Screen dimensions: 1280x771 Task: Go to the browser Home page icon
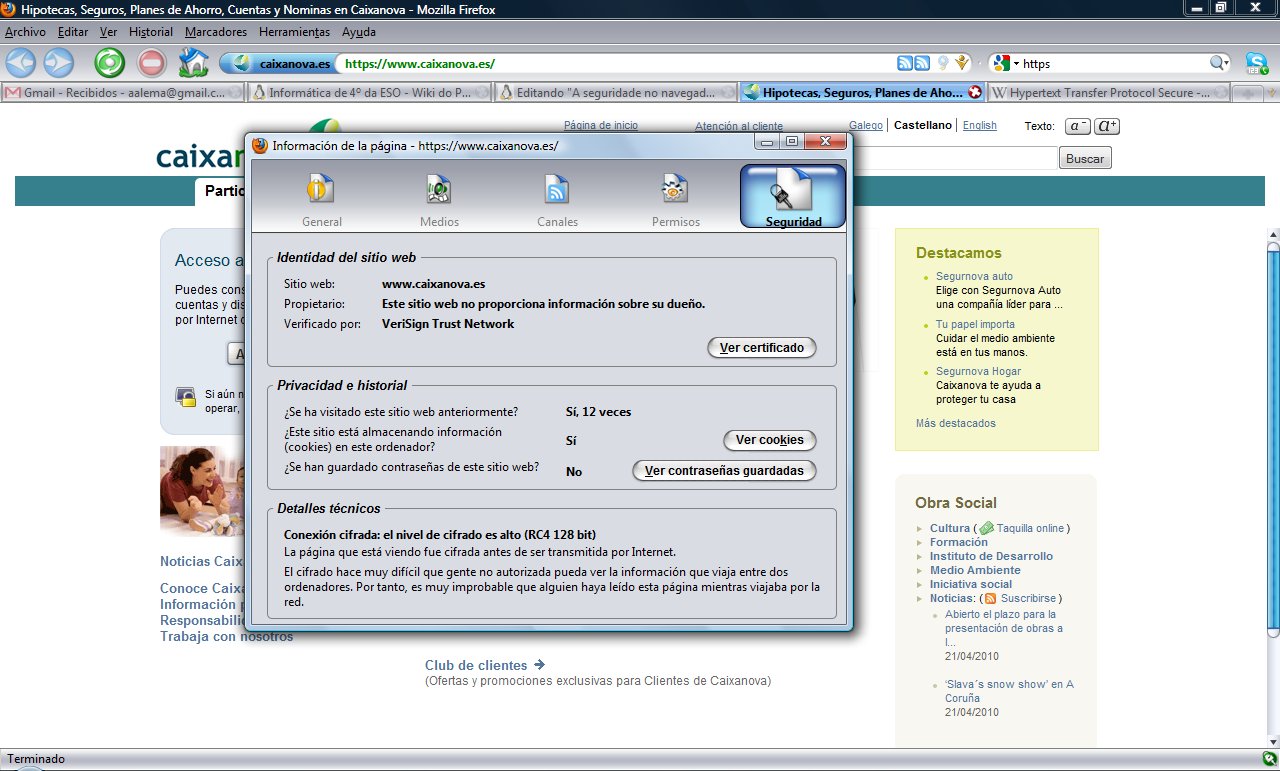pos(193,63)
